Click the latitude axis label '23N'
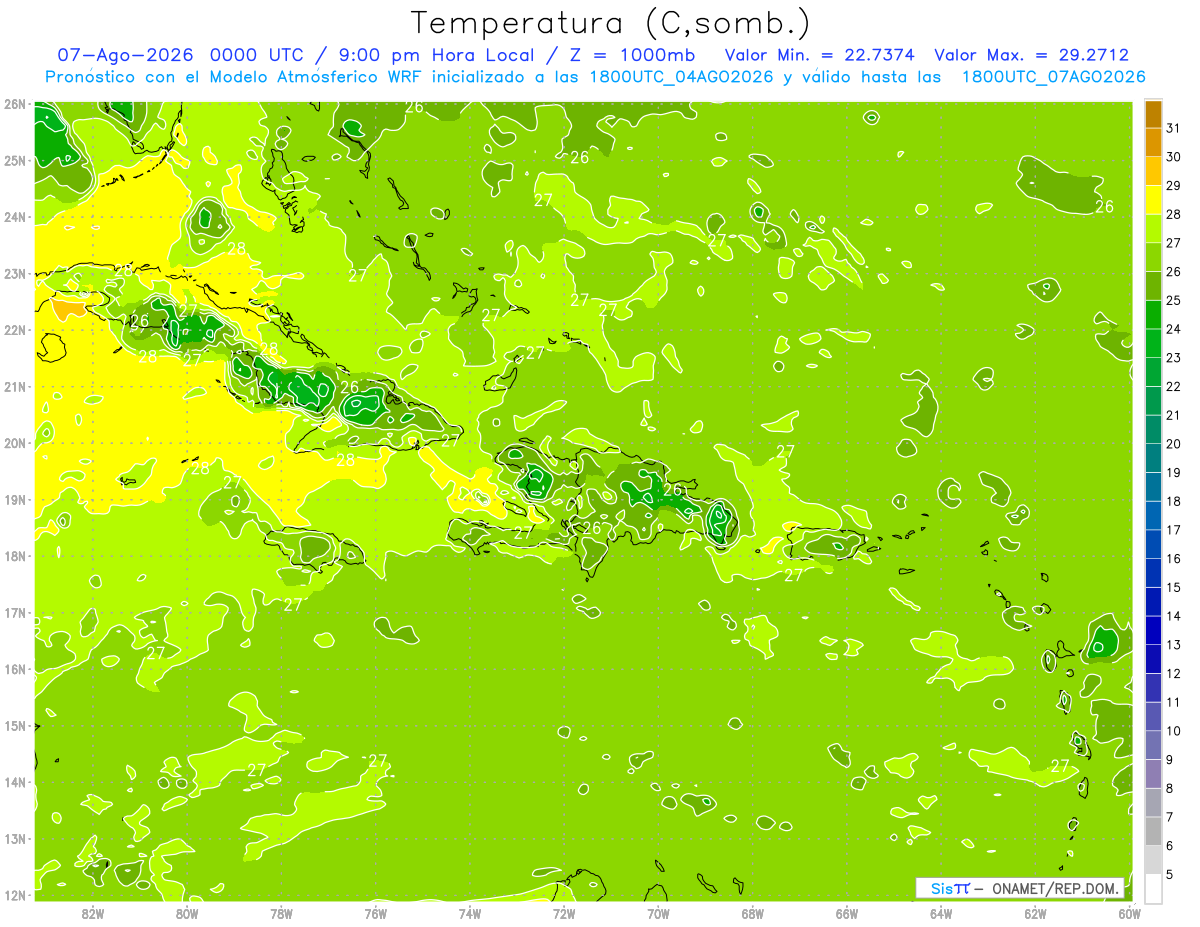Image resolution: width=1200 pixels, height=927 pixels. tap(15, 273)
